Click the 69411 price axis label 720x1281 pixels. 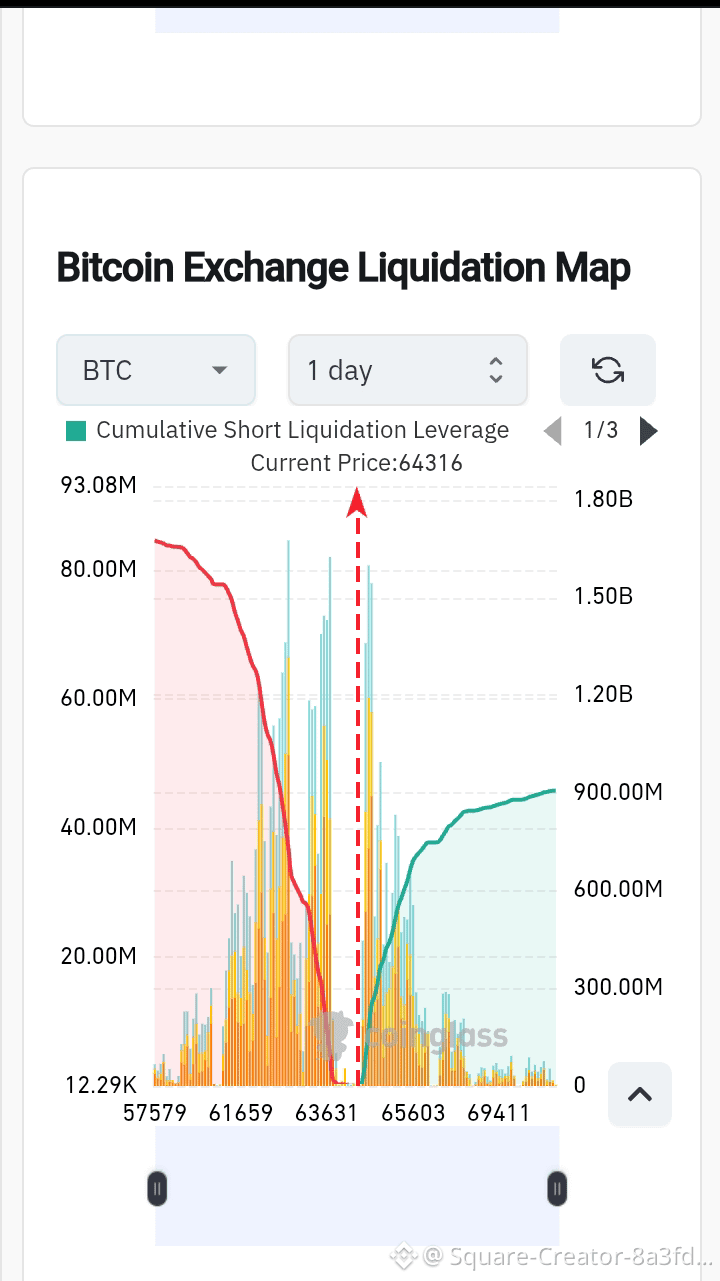pyautogui.click(x=498, y=1113)
